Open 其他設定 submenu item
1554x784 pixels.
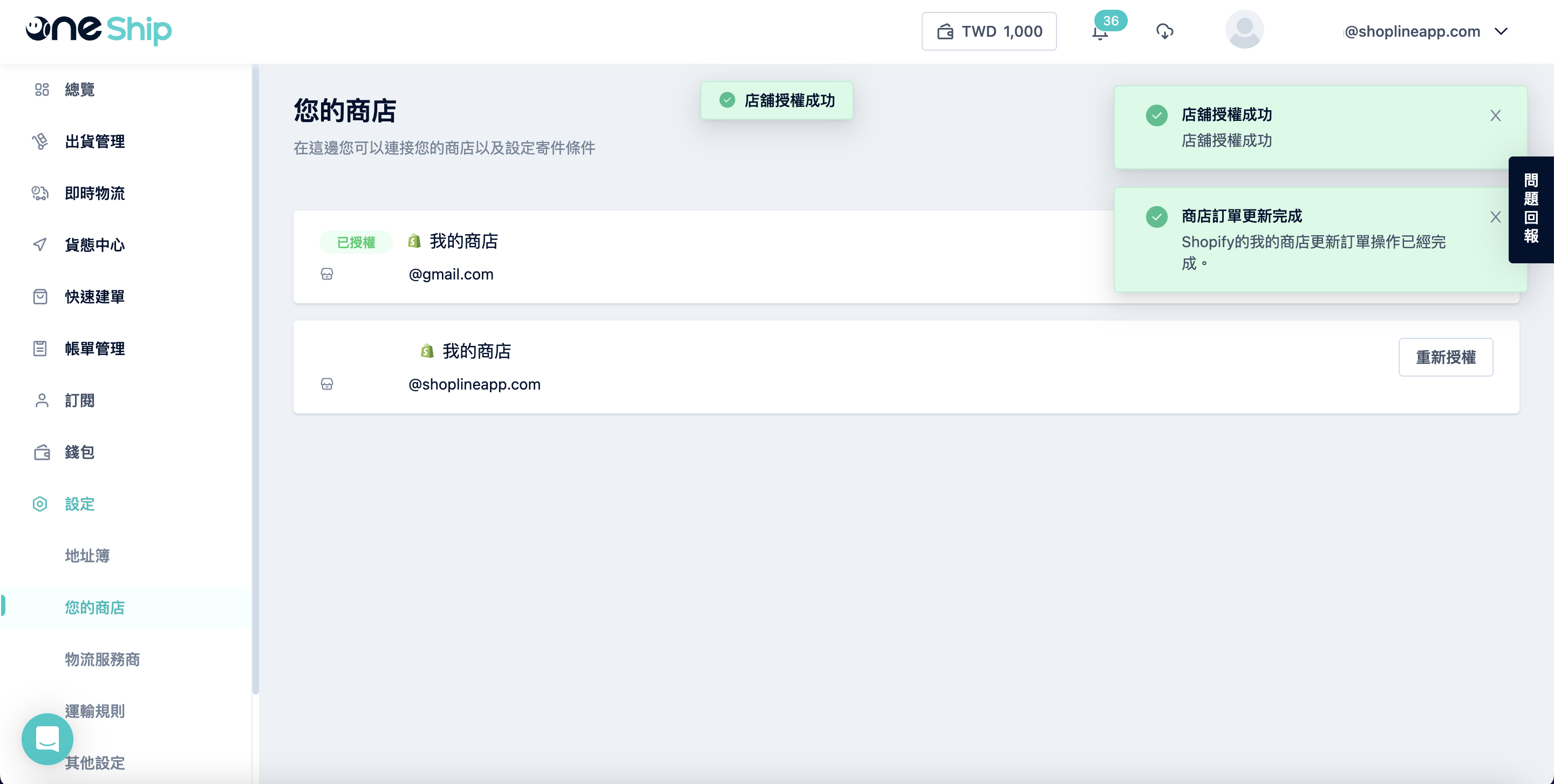tap(95, 763)
